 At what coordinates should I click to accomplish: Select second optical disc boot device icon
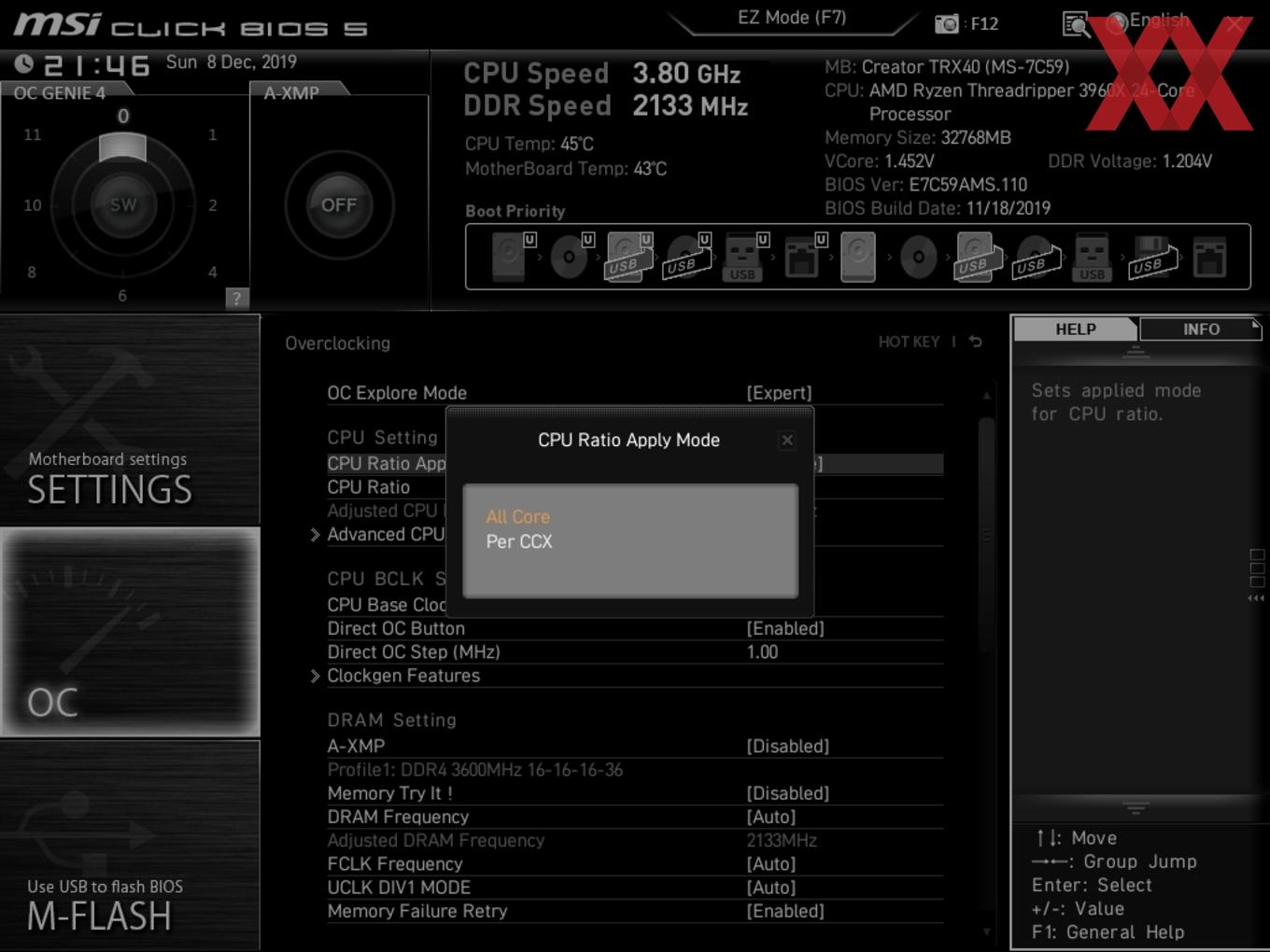pyautogui.click(x=918, y=257)
